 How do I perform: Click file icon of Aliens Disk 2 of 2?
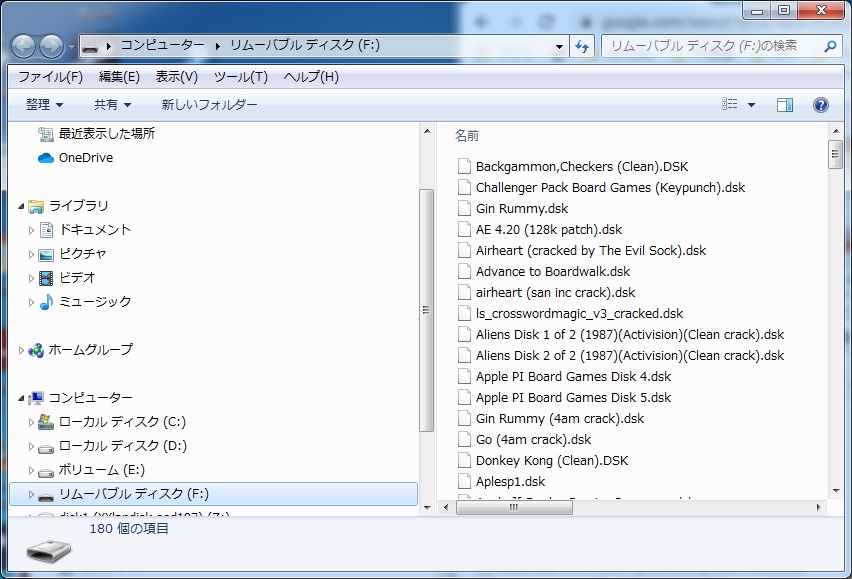point(464,356)
